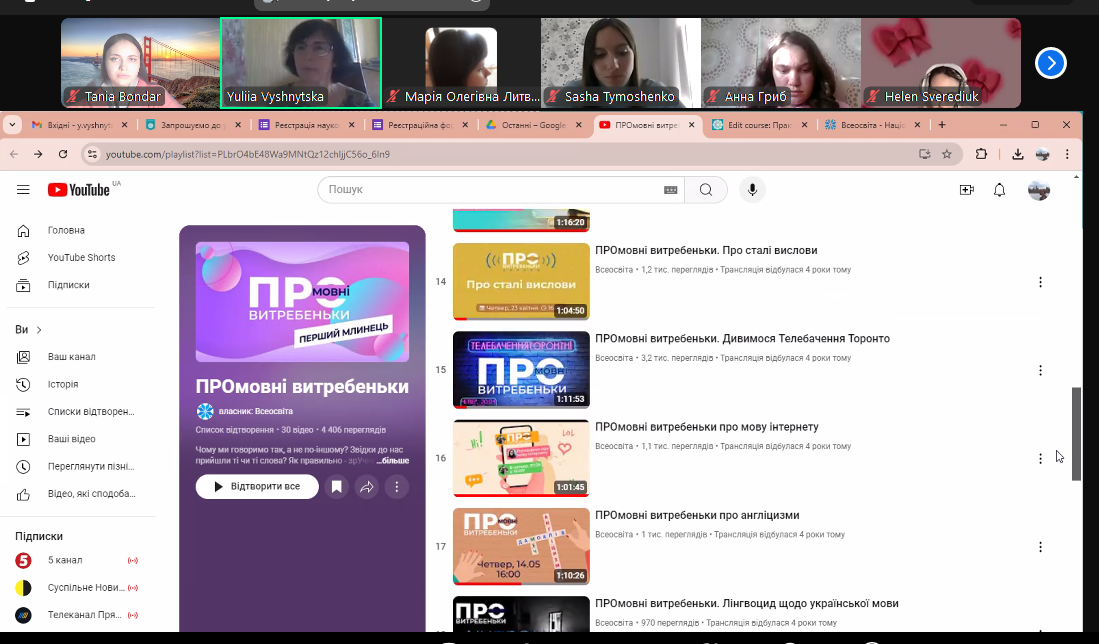Viewport: 1099px width, 644px height.
Task: Open video about англіцизми title link
Action: tap(697, 516)
